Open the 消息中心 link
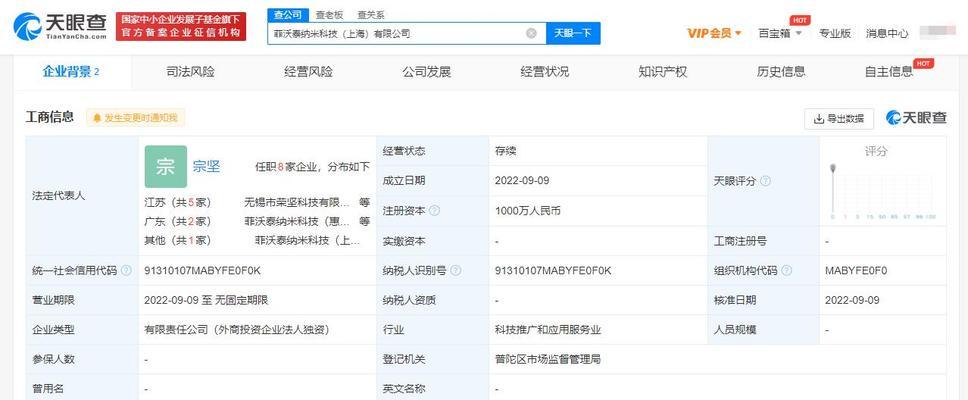 [x=887, y=33]
